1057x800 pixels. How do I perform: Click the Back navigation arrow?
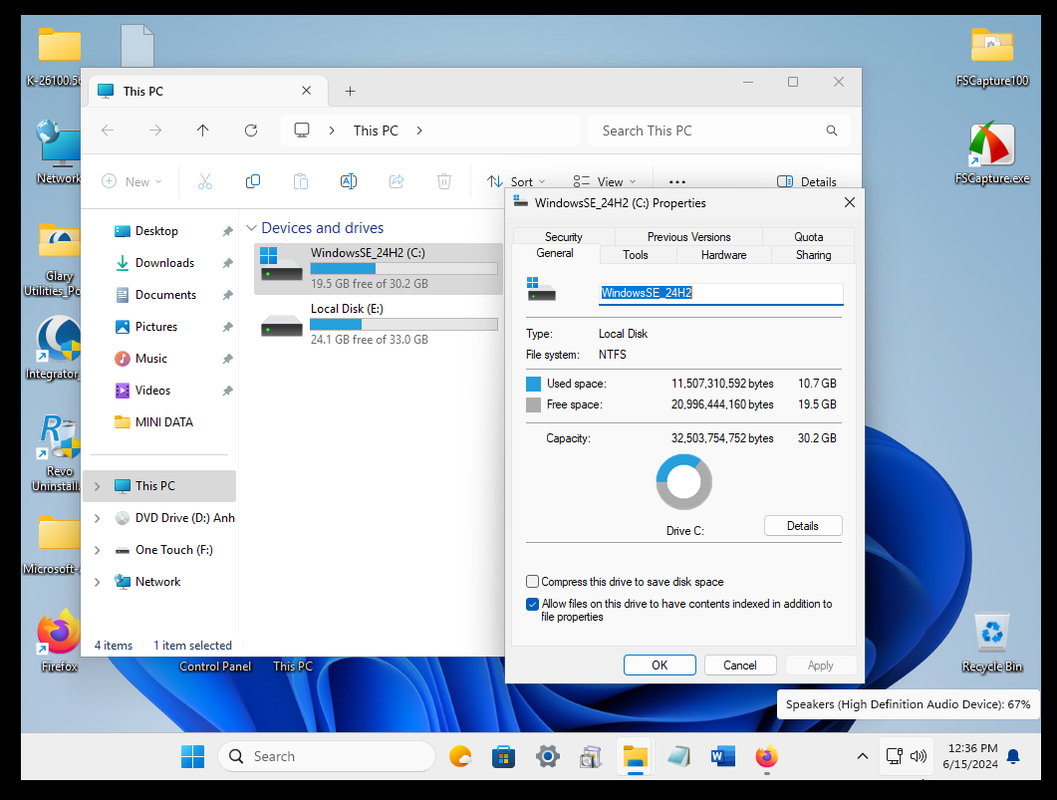tap(107, 131)
